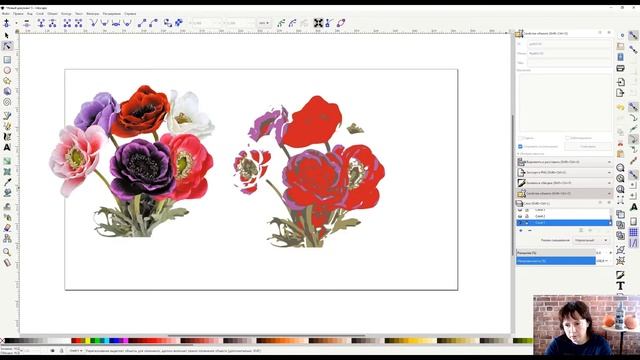
Task: Pick the Ellipse tool
Action: point(7,70)
